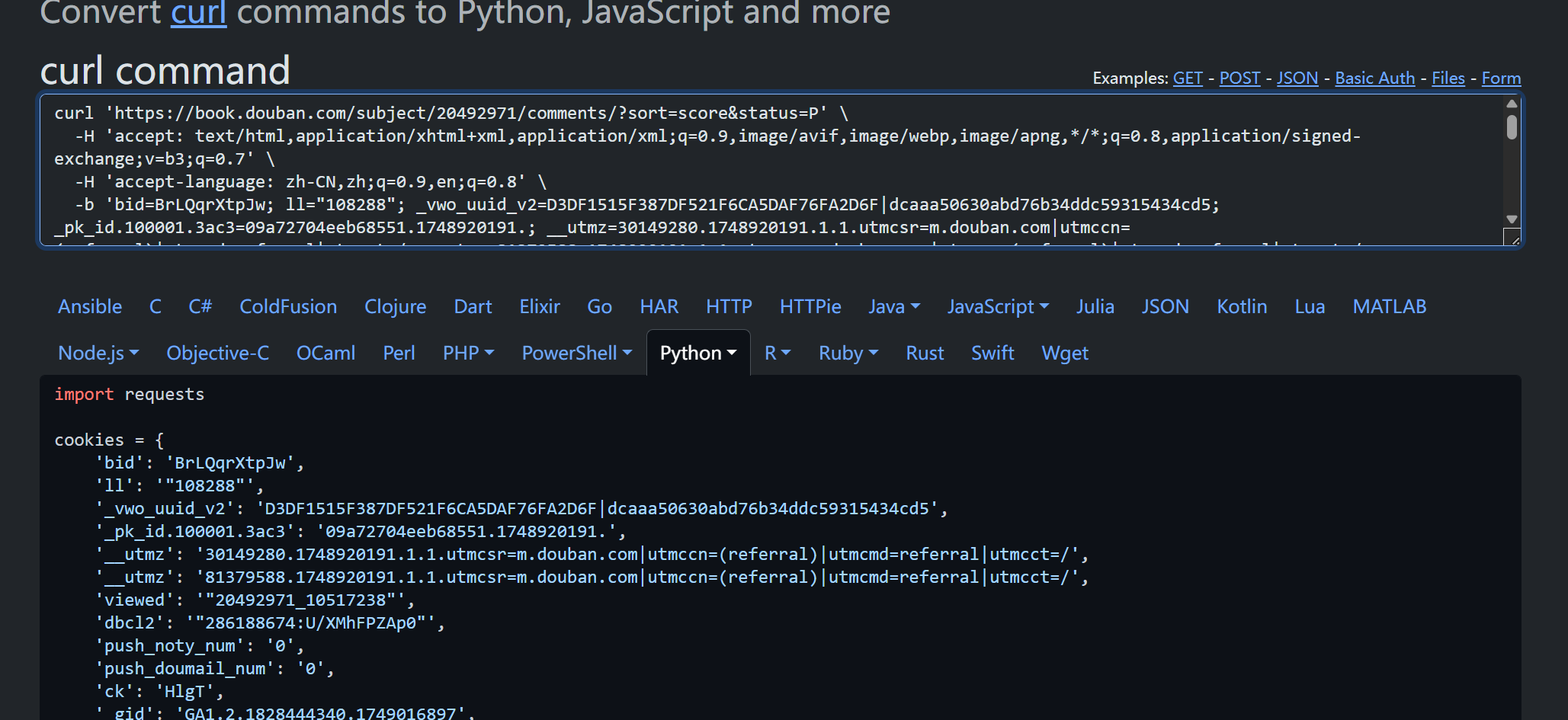Switch output to Ansible

(x=90, y=306)
